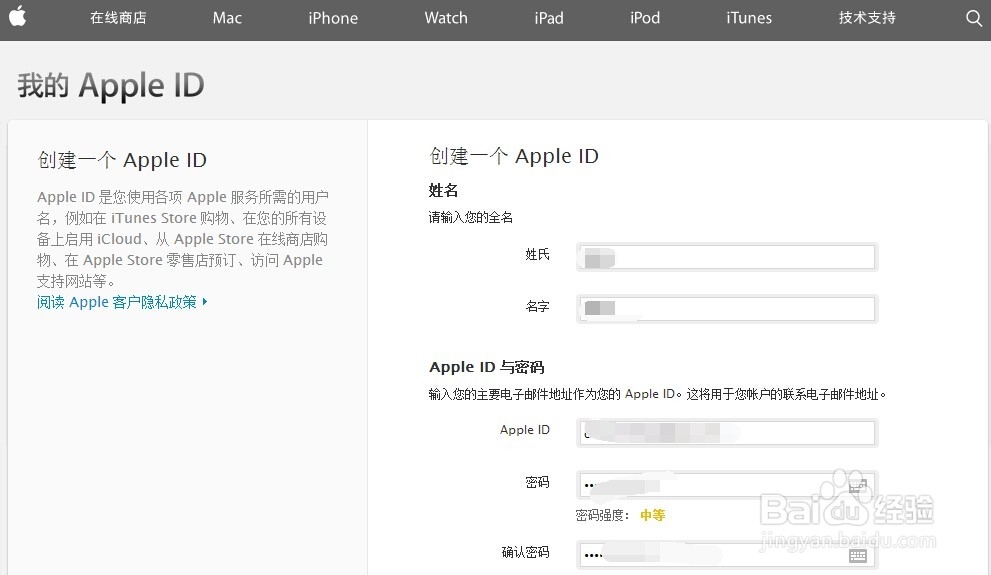Open 在线商店 navigation item
Image resolution: width=991 pixels, height=575 pixels.
(118, 18)
